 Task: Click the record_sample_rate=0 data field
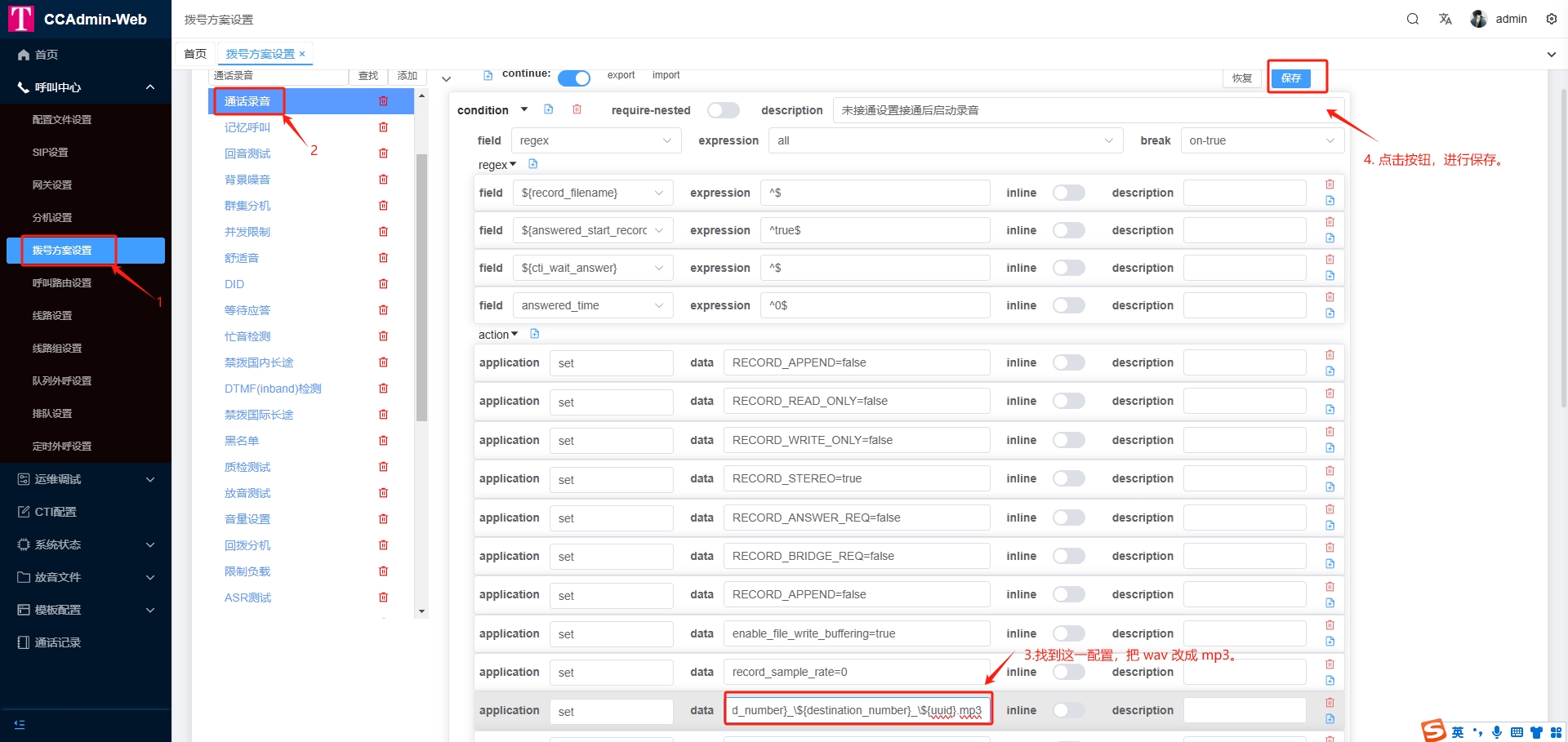click(856, 672)
